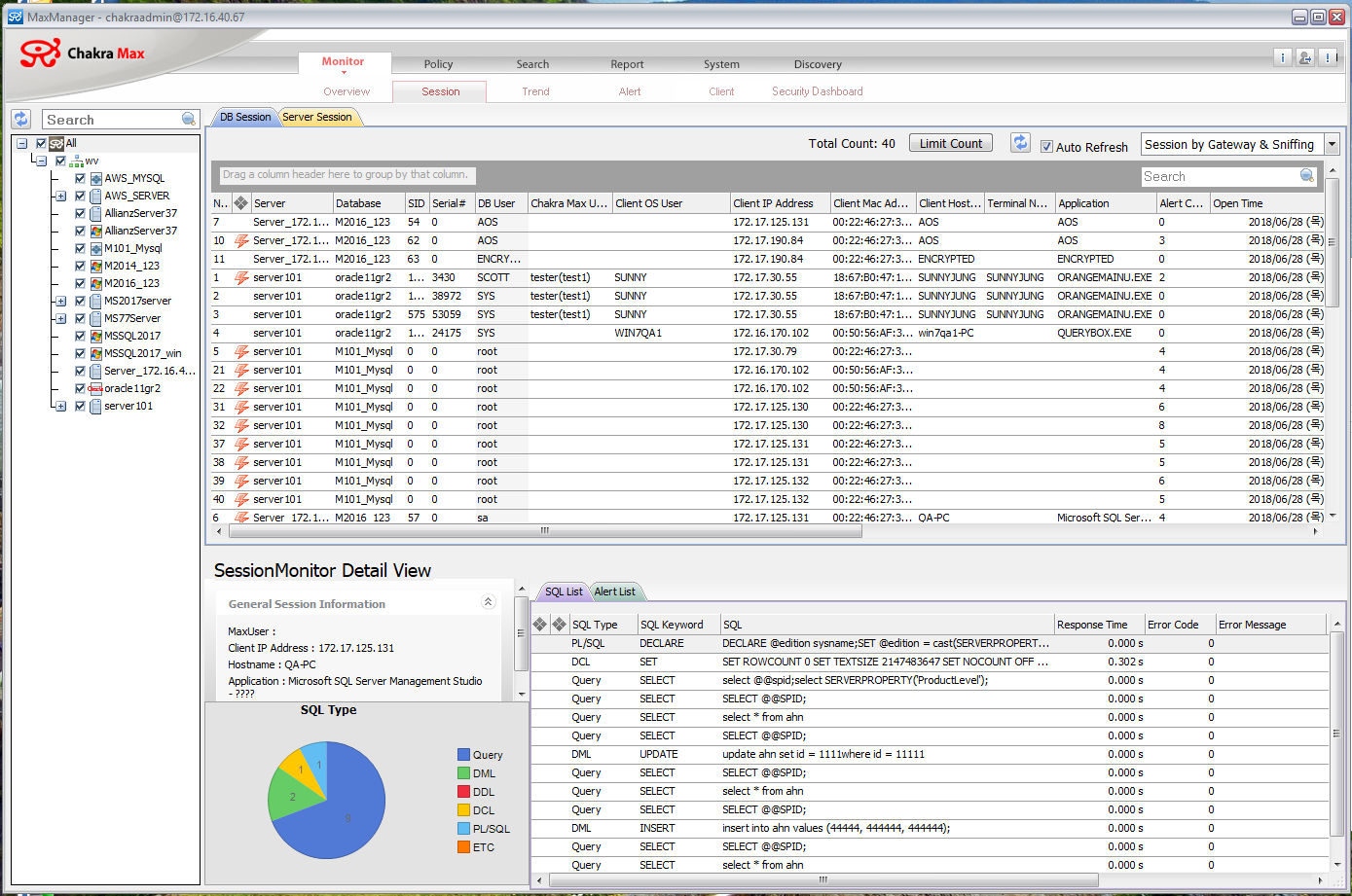Open the Overview sub-tab link

pyautogui.click(x=347, y=91)
